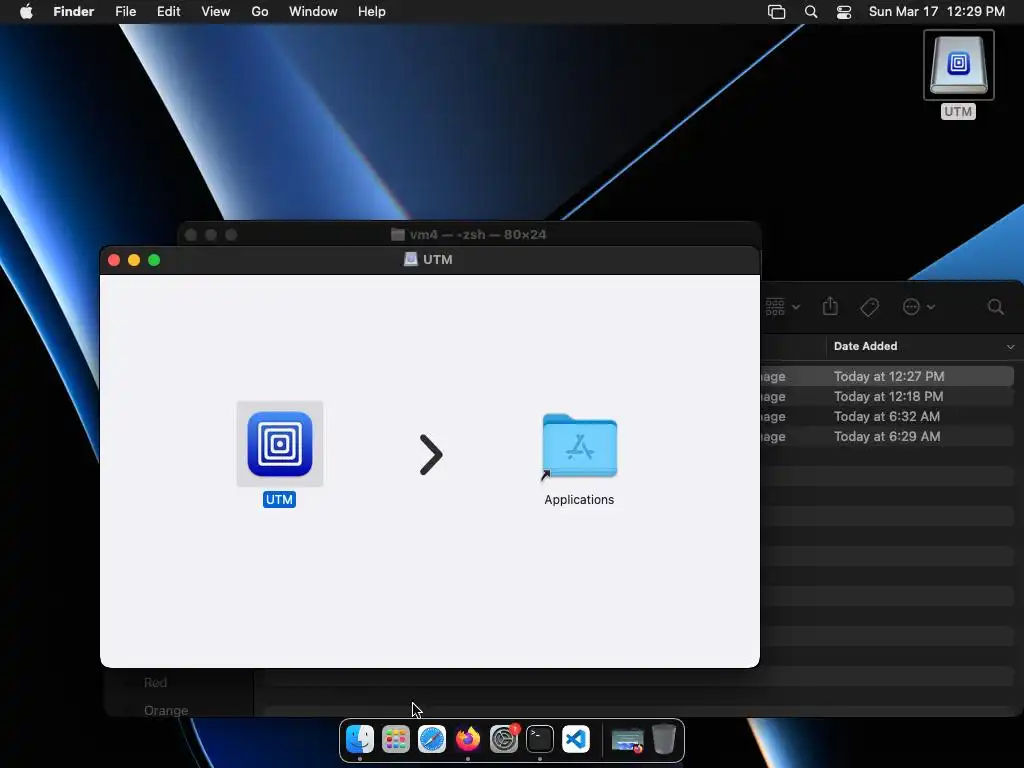Screen dimensions: 1024x768
Task: Open the Finder menu
Action: click(74, 12)
